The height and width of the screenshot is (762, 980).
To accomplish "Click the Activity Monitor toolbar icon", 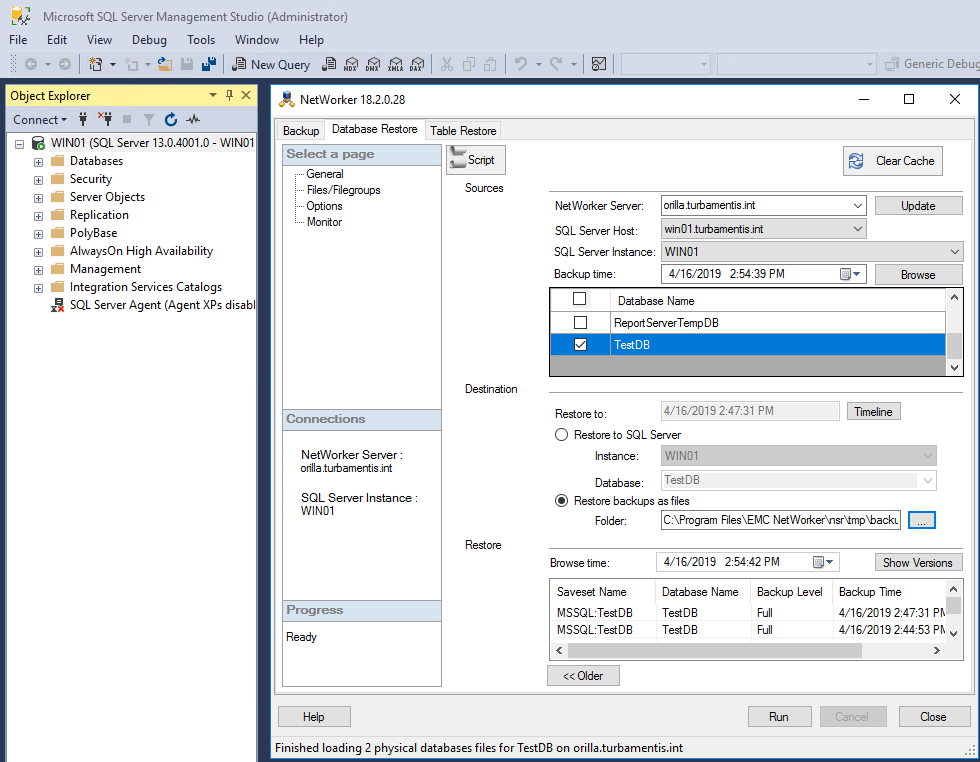I will pyautogui.click(x=599, y=64).
